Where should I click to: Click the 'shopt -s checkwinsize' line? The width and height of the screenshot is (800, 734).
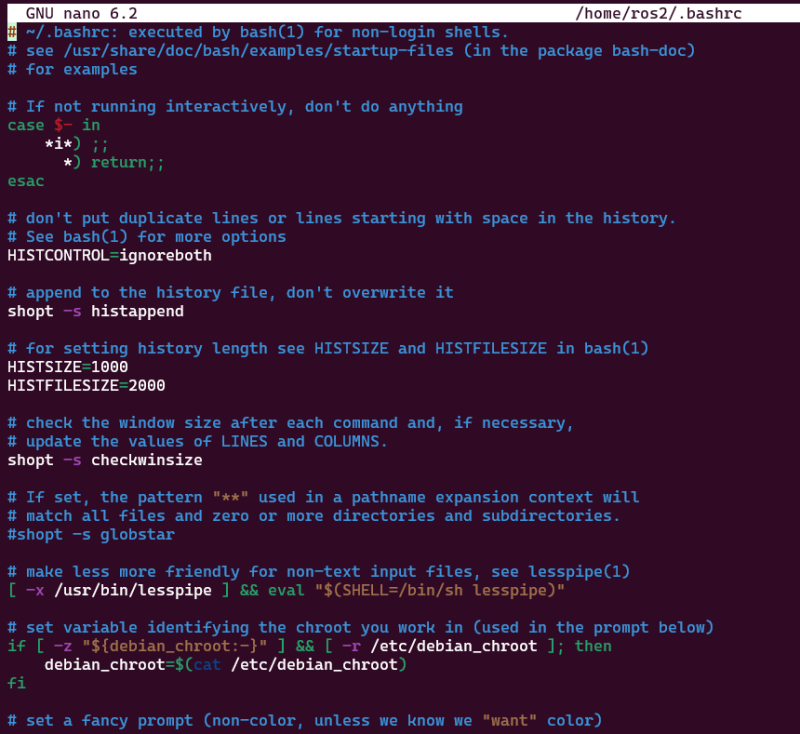click(x=105, y=460)
